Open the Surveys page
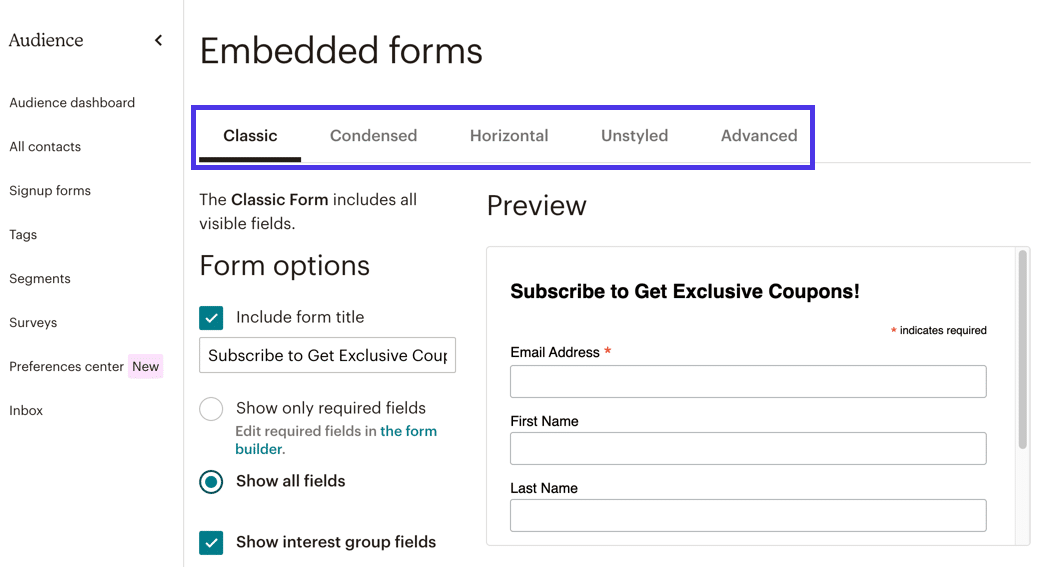The image size is (1042, 567). pos(33,323)
